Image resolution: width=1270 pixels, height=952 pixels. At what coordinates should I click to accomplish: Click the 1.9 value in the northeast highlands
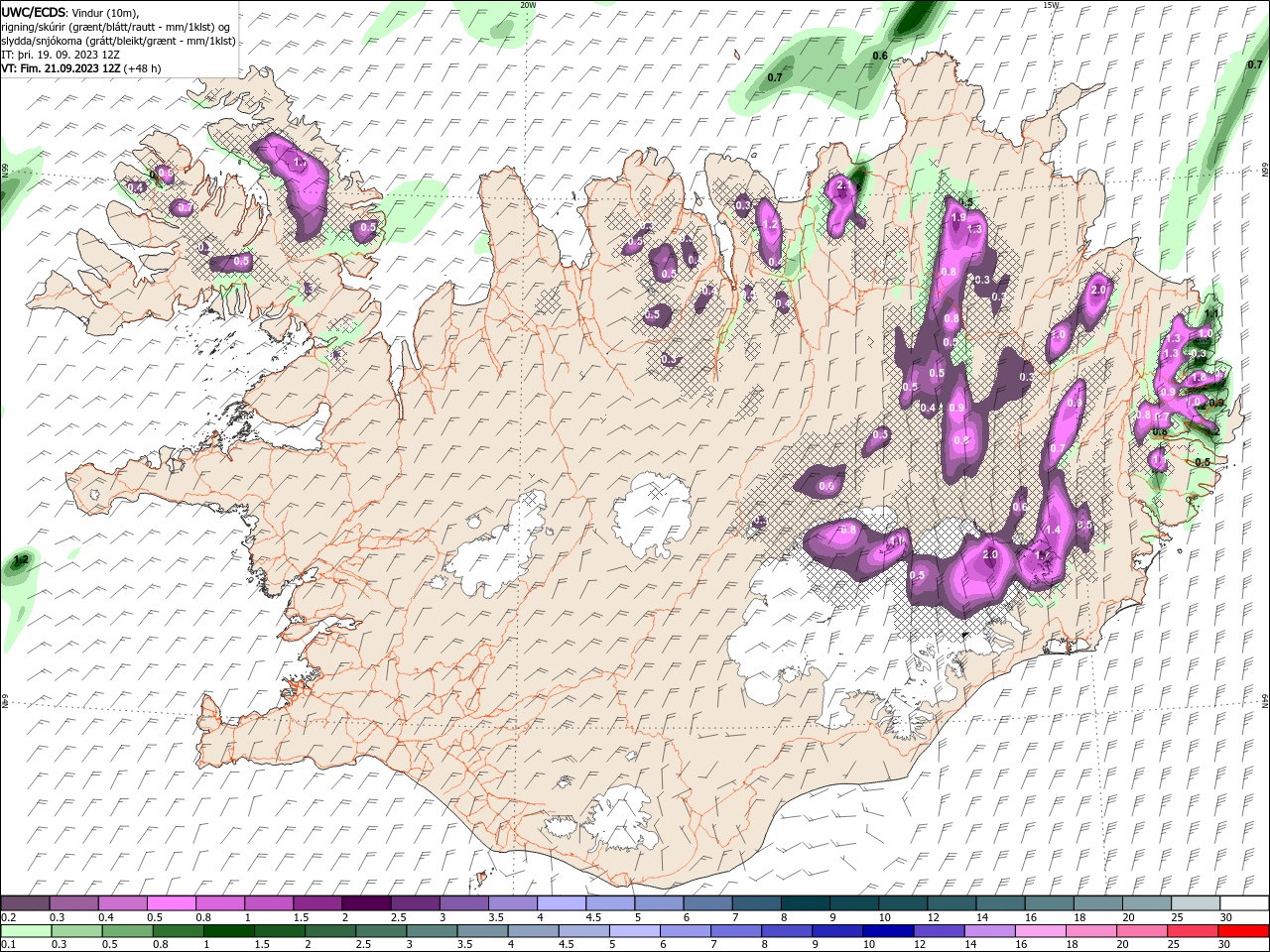click(x=958, y=217)
